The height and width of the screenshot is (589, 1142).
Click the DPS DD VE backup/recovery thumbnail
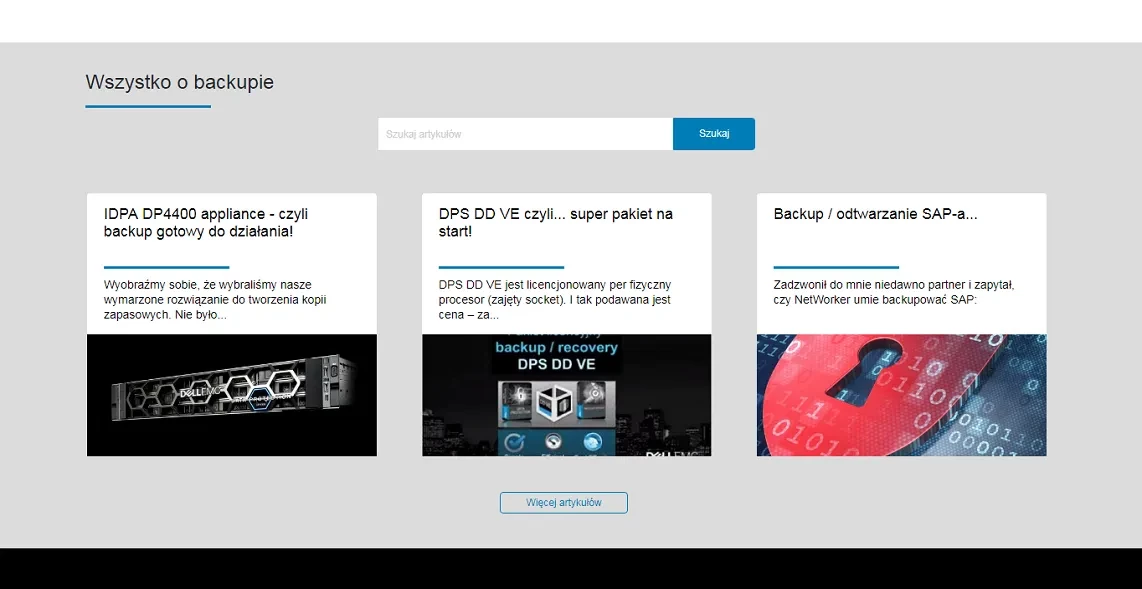click(x=567, y=395)
